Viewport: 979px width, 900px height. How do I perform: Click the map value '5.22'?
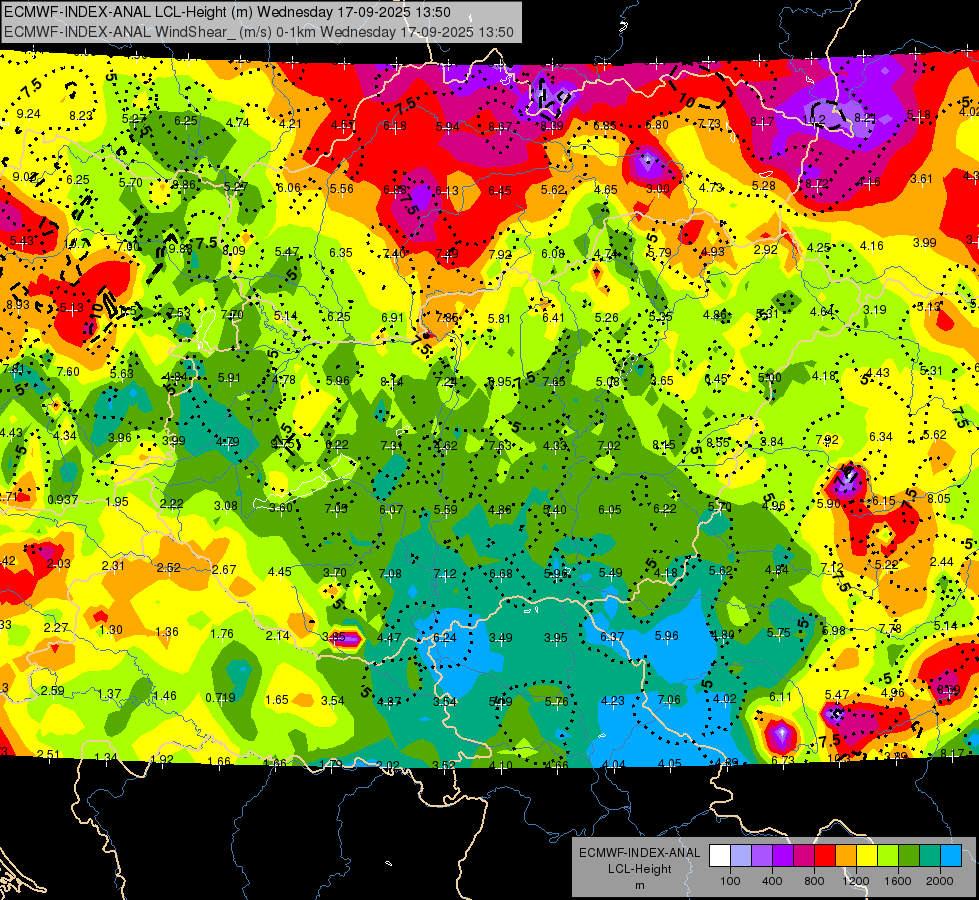point(887,565)
